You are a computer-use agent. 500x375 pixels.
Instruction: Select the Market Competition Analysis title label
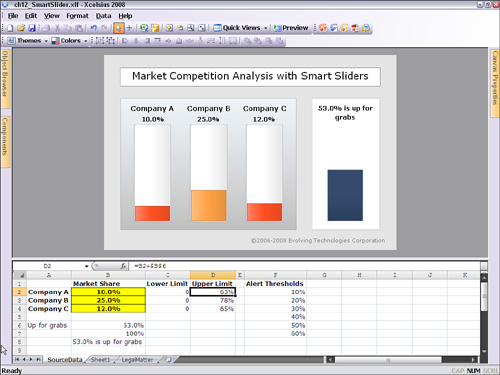250,77
